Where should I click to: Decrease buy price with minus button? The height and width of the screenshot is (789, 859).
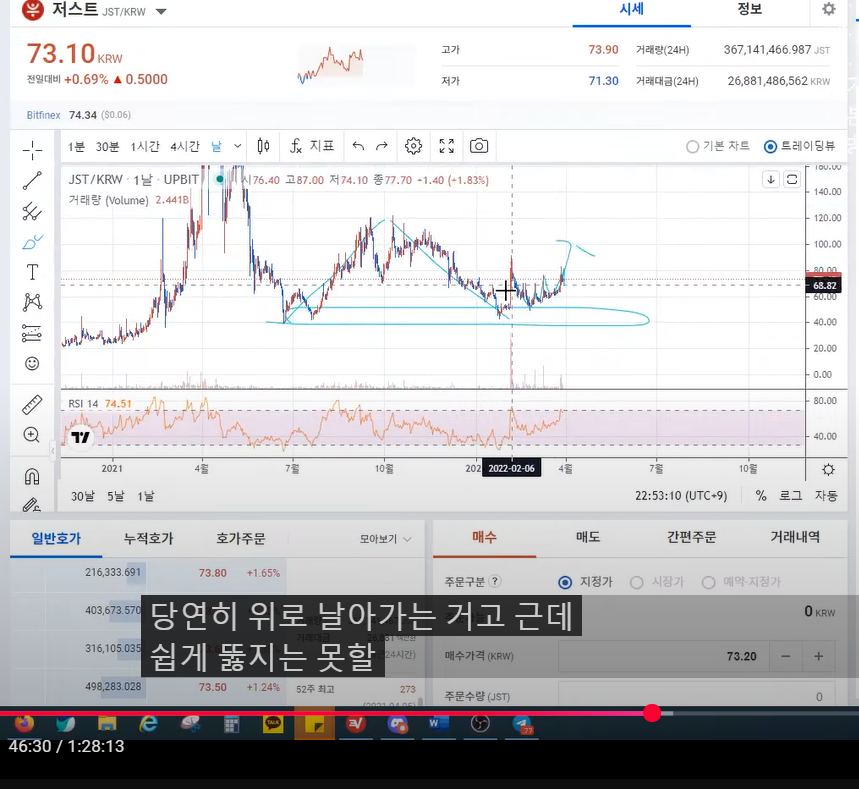(786, 656)
